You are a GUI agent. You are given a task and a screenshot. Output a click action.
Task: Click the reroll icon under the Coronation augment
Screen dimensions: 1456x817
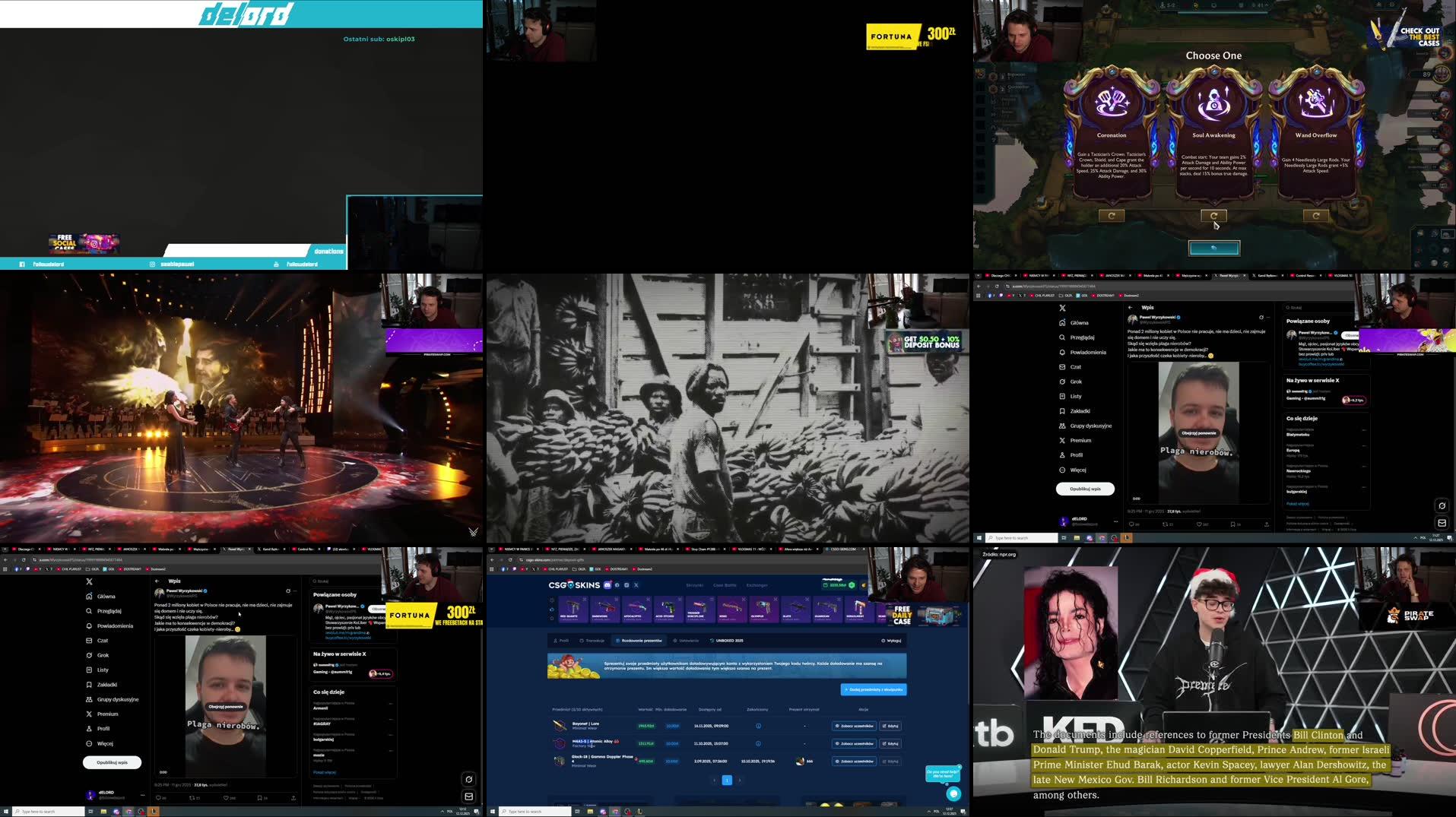coord(1111,214)
